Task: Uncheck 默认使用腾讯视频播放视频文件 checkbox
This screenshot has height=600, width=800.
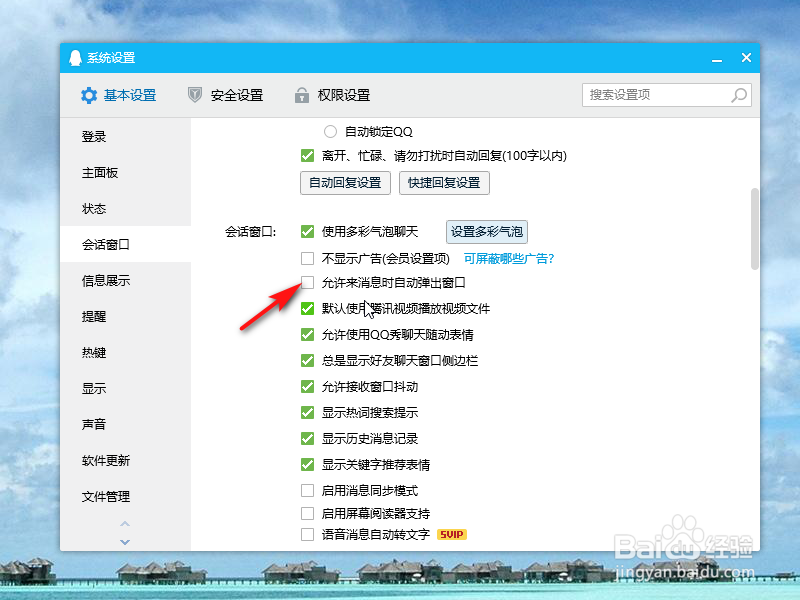Action: pos(307,308)
